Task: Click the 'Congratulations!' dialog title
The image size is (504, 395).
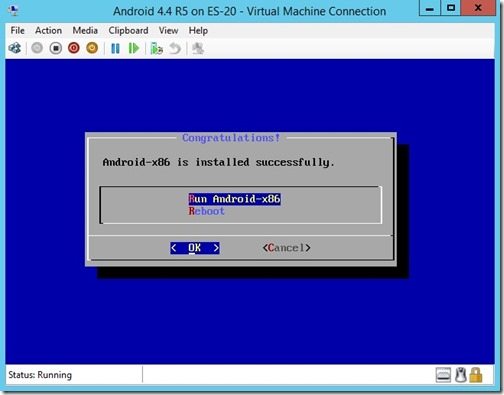Action: pos(231,138)
